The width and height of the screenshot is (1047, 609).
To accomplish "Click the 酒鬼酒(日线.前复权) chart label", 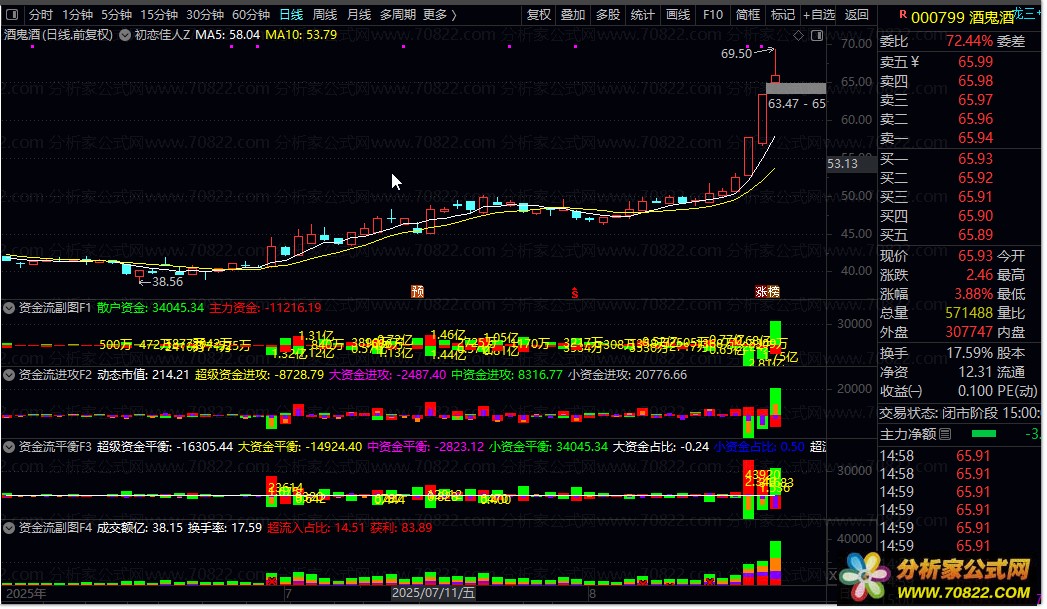I will click(59, 35).
